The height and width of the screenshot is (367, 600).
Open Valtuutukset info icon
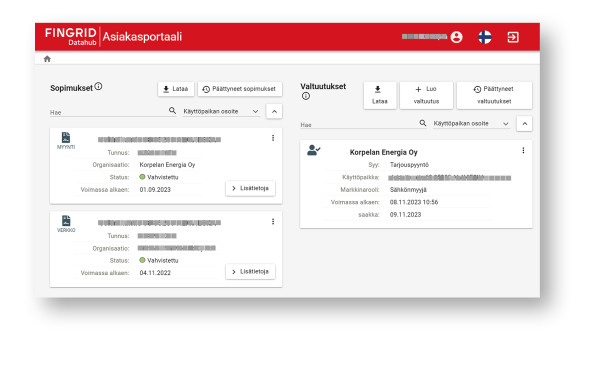click(305, 96)
